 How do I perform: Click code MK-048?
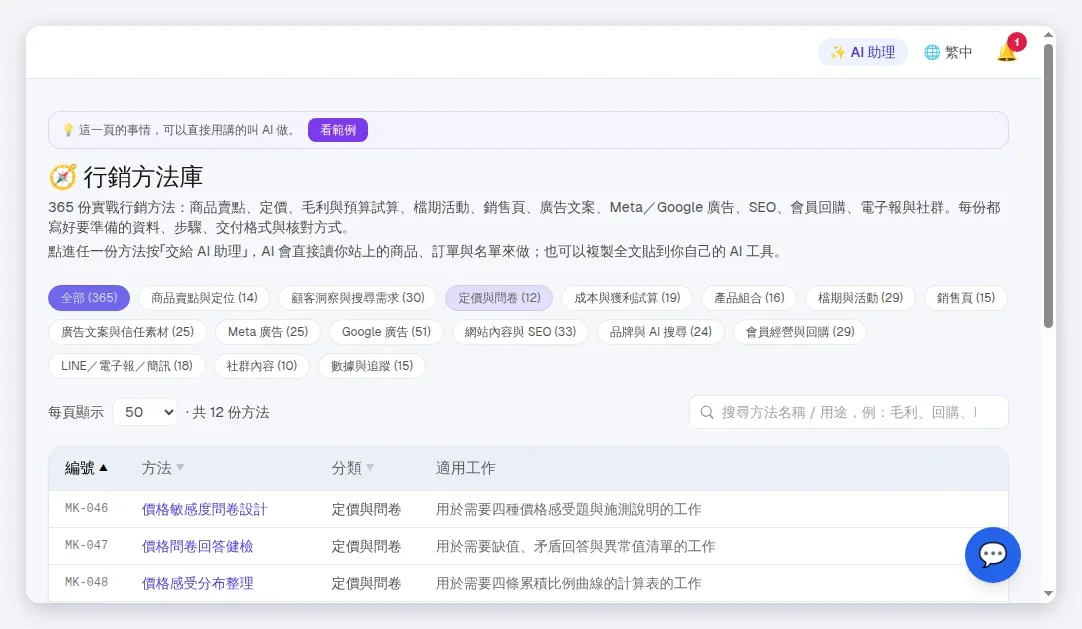point(86,582)
